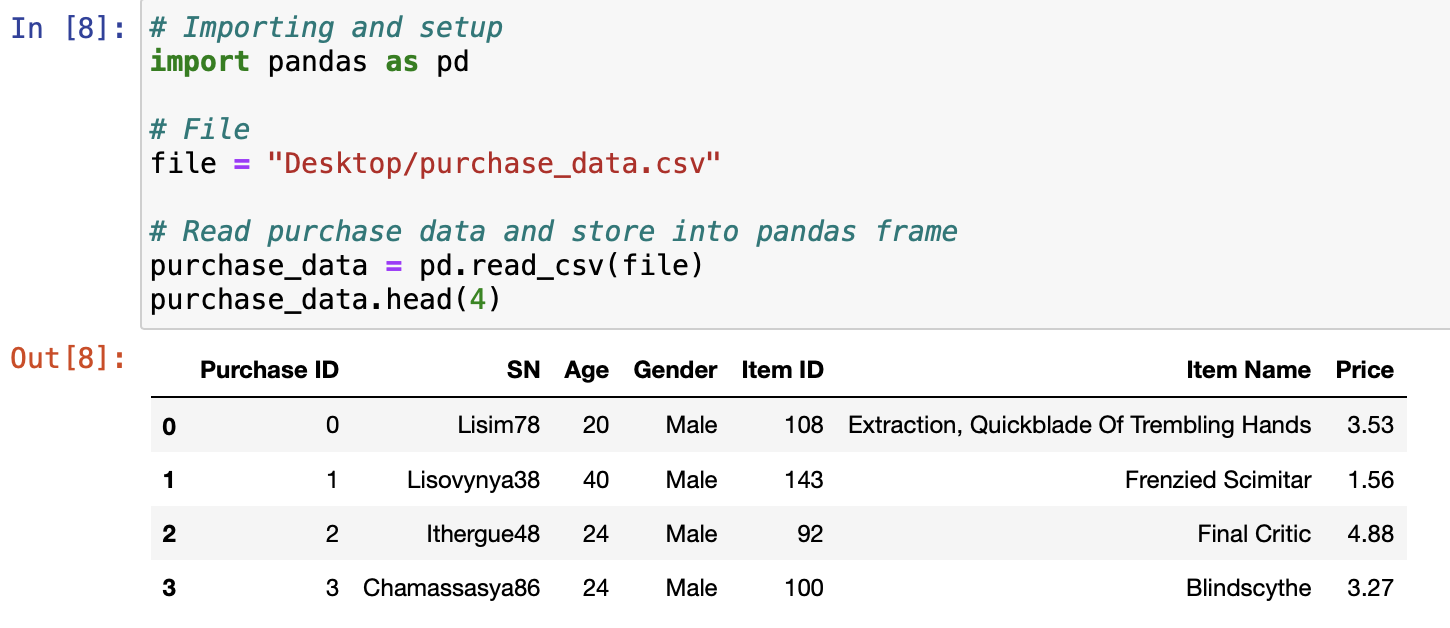The width and height of the screenshot is (1450, 628).
Task: Click the "Item Name" column header
Action: (1248, 369)
